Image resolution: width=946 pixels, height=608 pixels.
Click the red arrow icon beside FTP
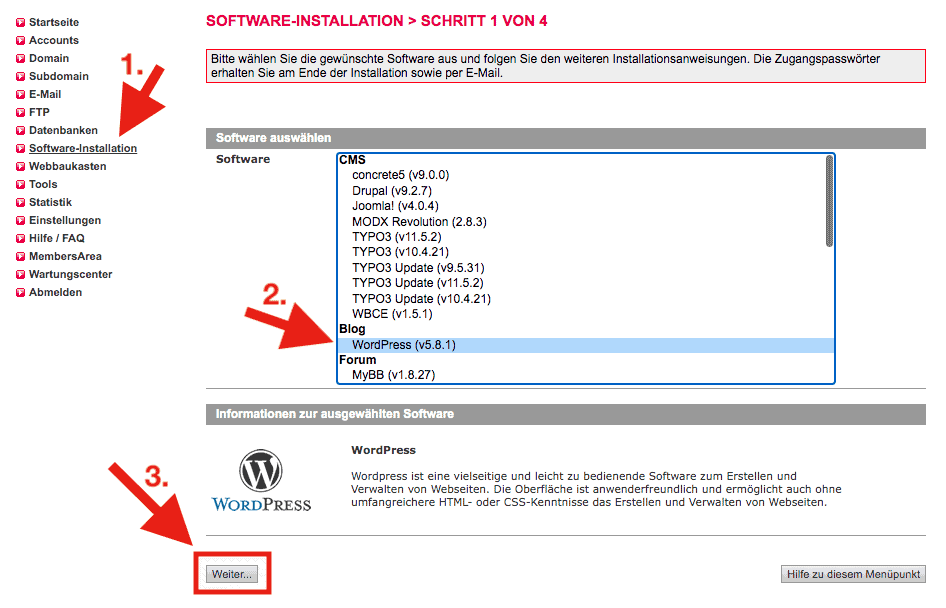(x=21, y=113)
